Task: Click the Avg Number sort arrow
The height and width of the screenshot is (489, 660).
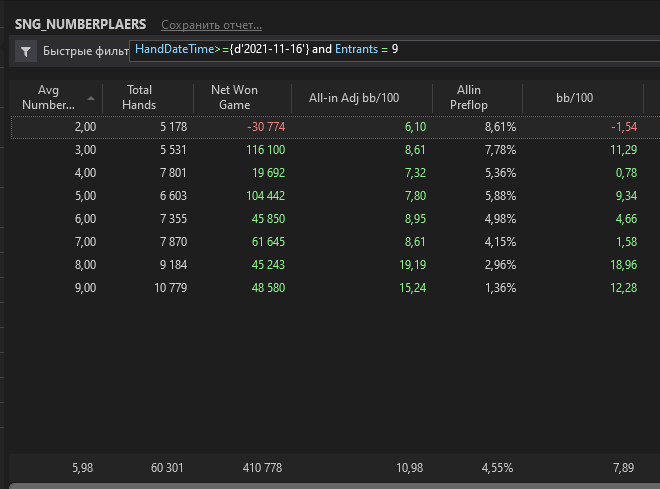Action: pyautogui.click(x=90, y=98)
